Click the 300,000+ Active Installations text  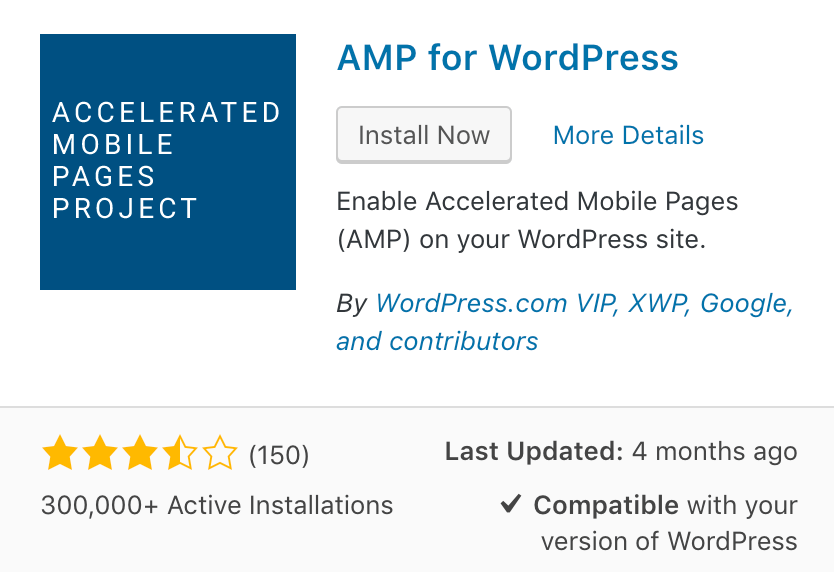click(x=217, y=505)
